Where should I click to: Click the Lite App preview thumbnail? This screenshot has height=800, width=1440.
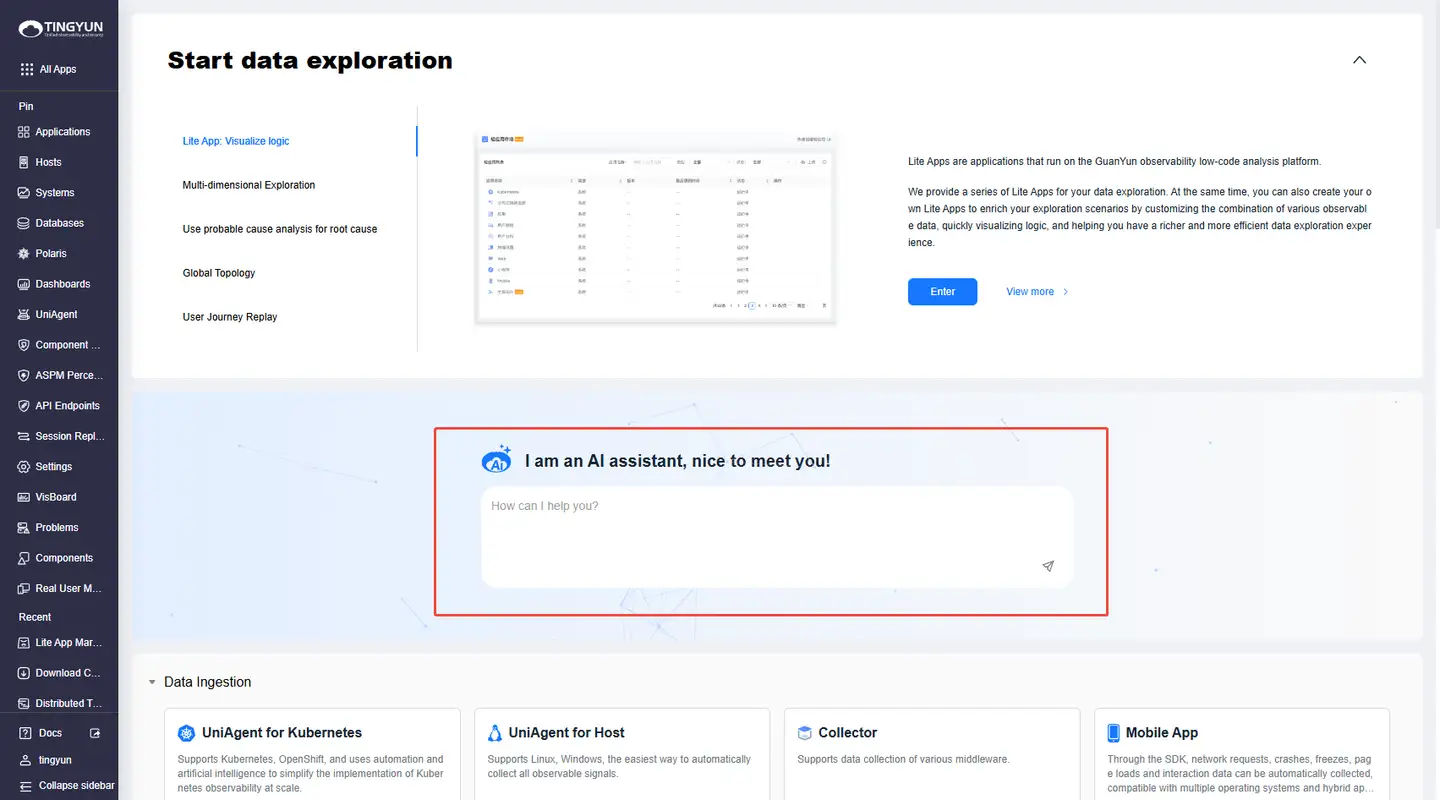pyautogui.click(x=655, y=225)
